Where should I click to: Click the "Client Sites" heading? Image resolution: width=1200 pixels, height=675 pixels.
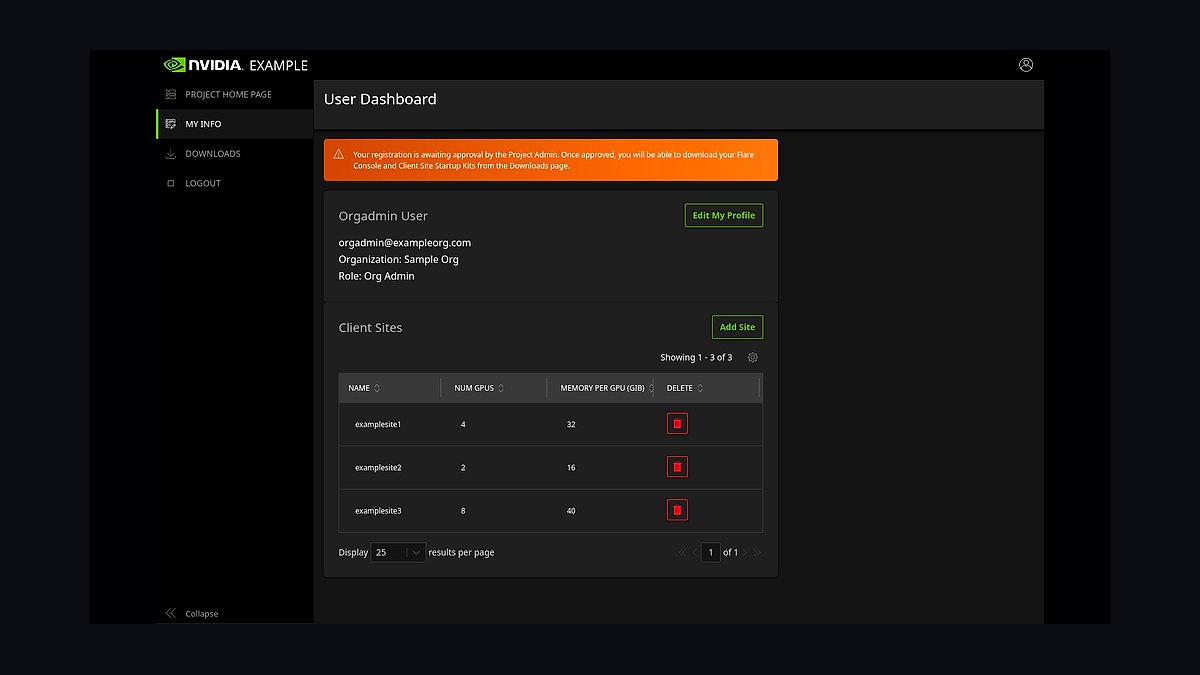(370, 328)
